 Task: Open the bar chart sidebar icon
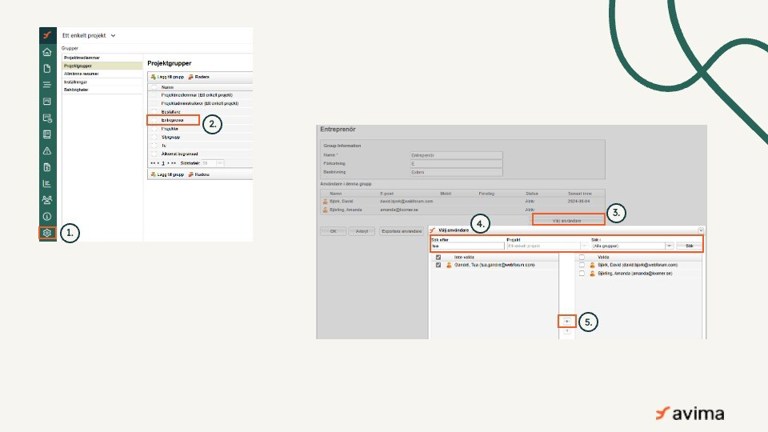click(47, 184)
